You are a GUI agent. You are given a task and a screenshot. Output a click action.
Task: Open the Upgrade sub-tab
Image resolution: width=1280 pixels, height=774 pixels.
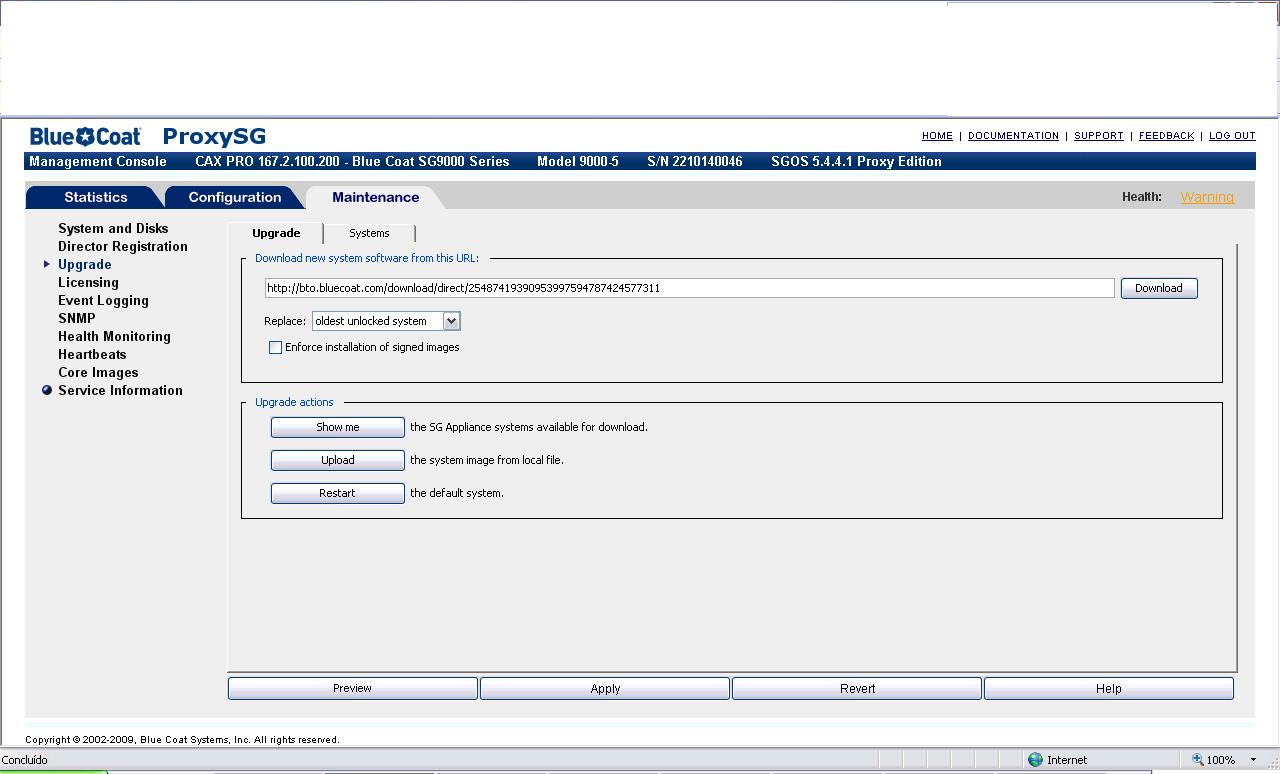(x=276, y=233)
